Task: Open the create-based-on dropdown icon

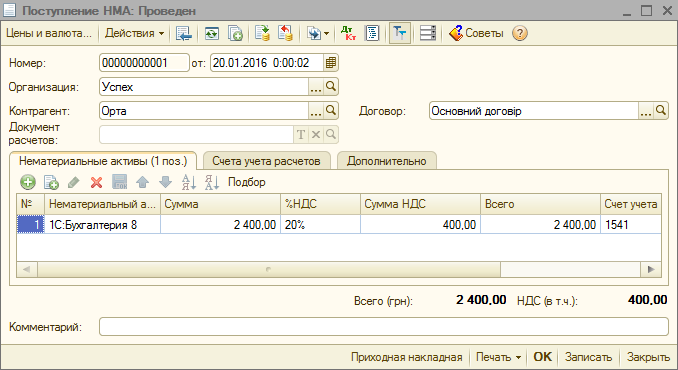Action: point(318,33)
